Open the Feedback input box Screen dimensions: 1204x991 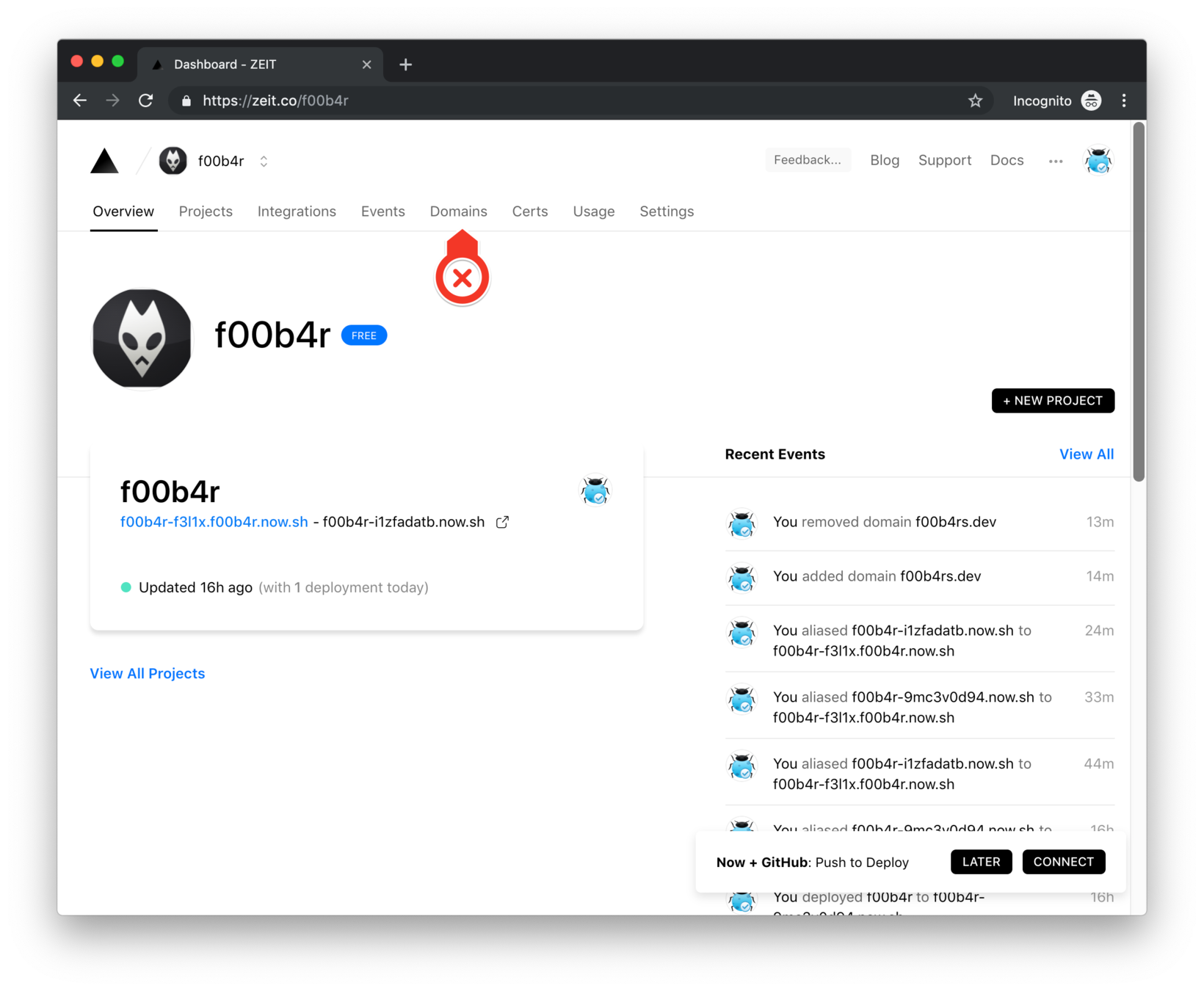coord(808,160)
